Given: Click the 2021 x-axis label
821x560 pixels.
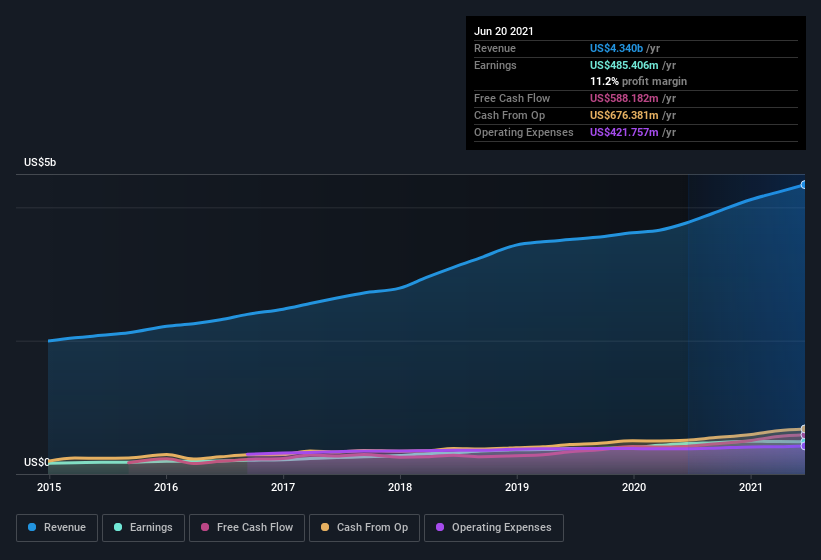Looking at the screenshot, I should [751, 487].
